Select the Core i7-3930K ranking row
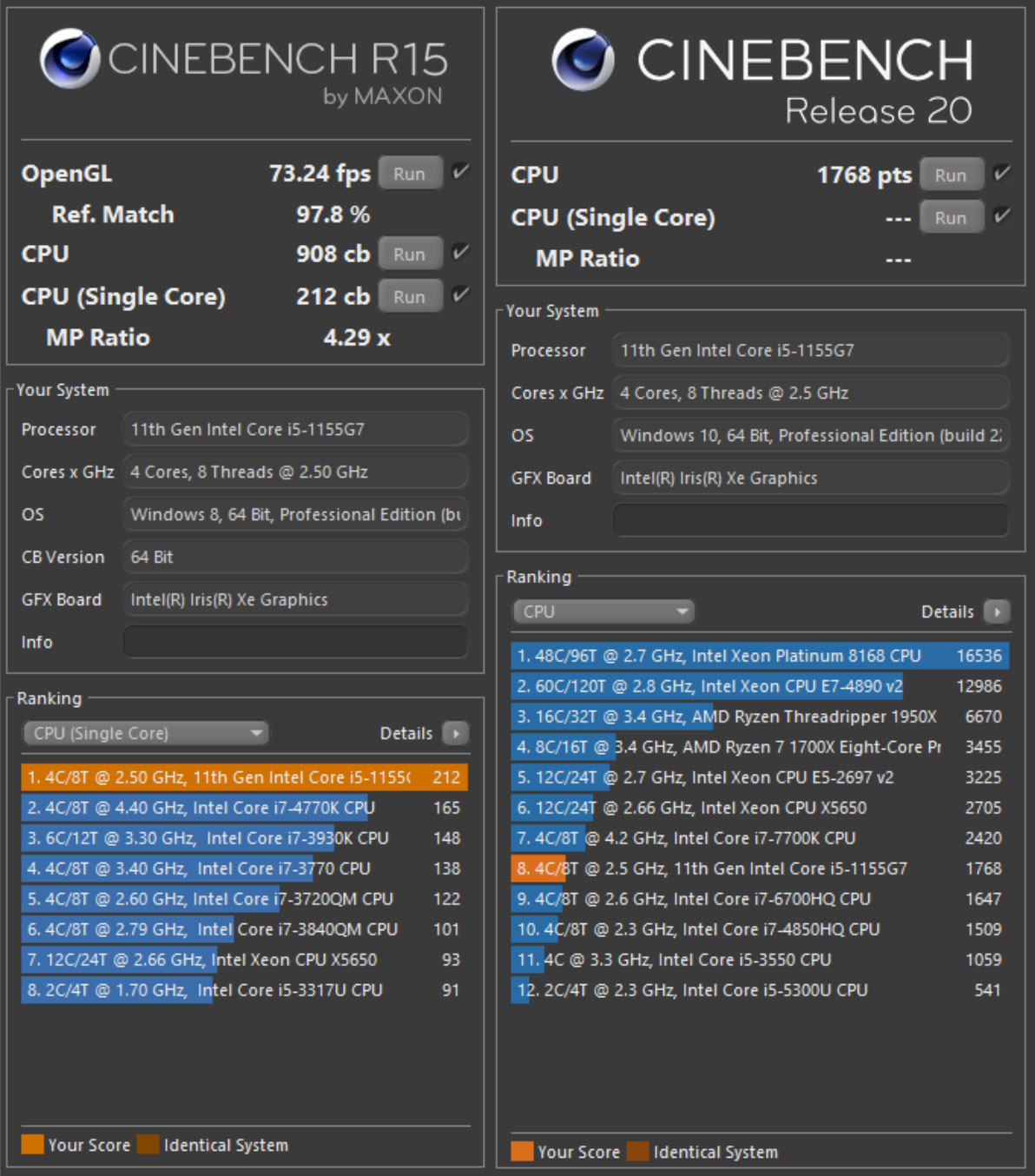This screenshot has height=1176, width=1035. click(245, 838)
